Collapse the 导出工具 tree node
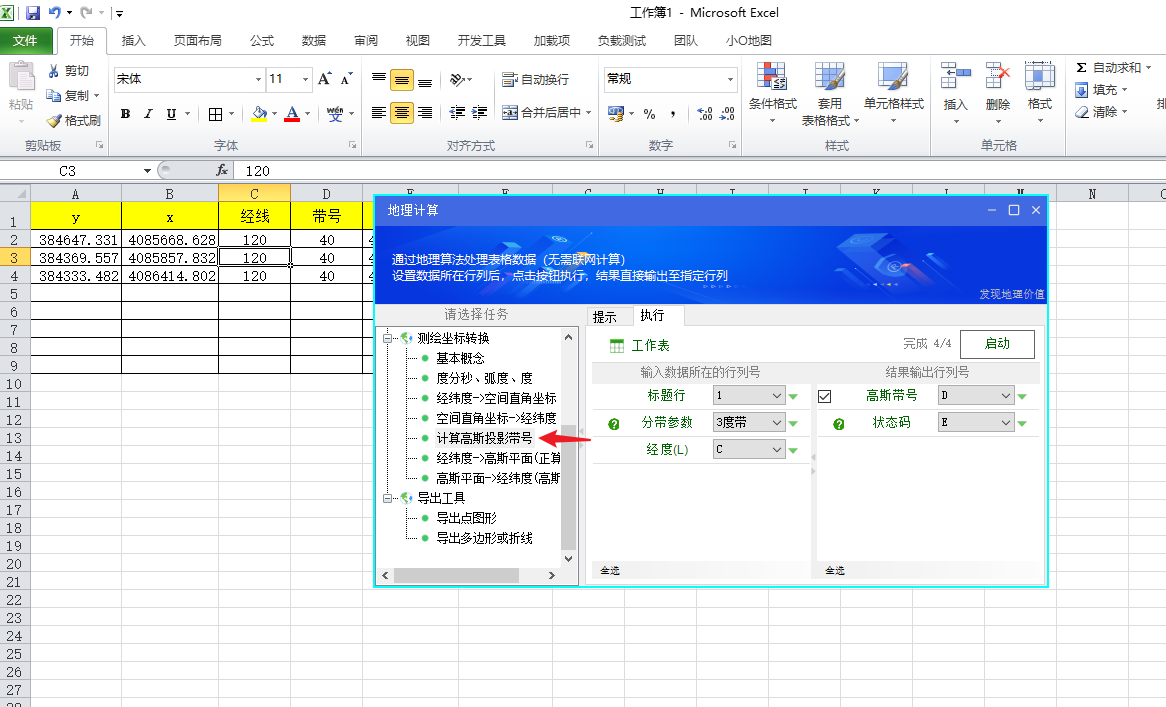Image resolution: width=1166 pixels, height=707 pixels. click(387, 498)
